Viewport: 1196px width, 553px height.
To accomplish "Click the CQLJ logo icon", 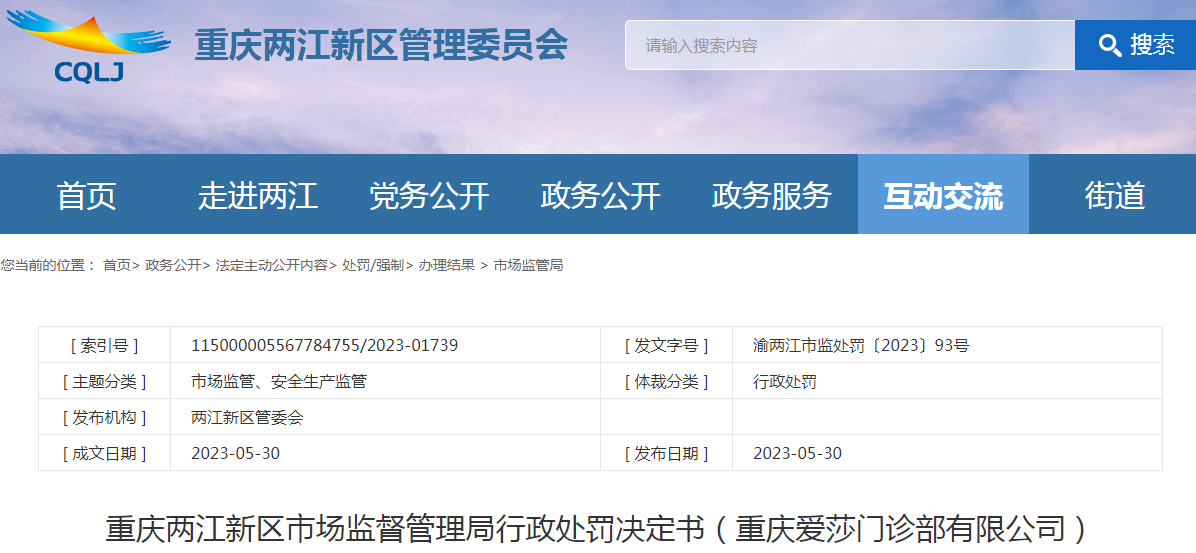I will click(x=88, y=46).
